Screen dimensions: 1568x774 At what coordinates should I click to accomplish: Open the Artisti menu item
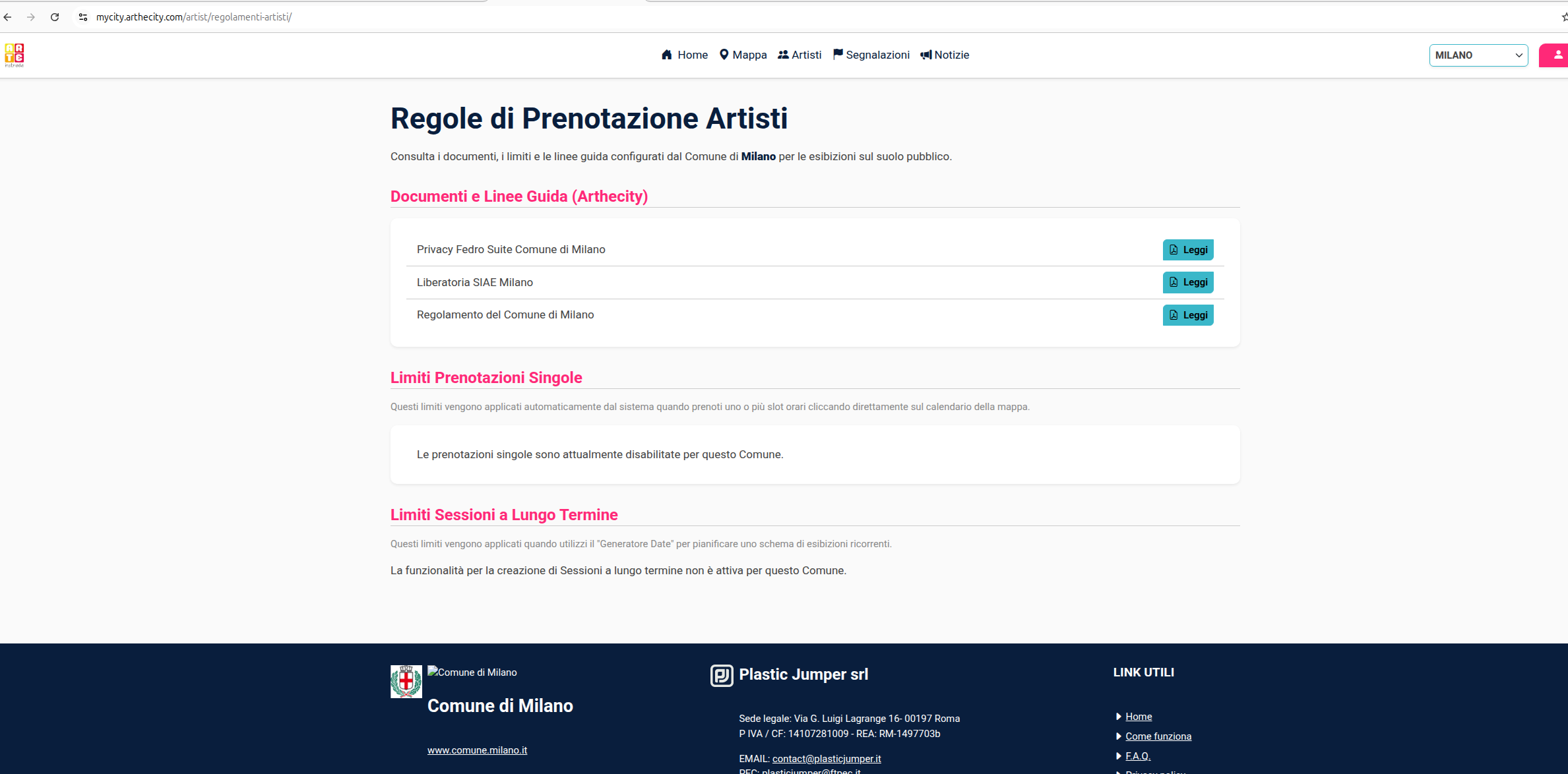click(800, 55)
